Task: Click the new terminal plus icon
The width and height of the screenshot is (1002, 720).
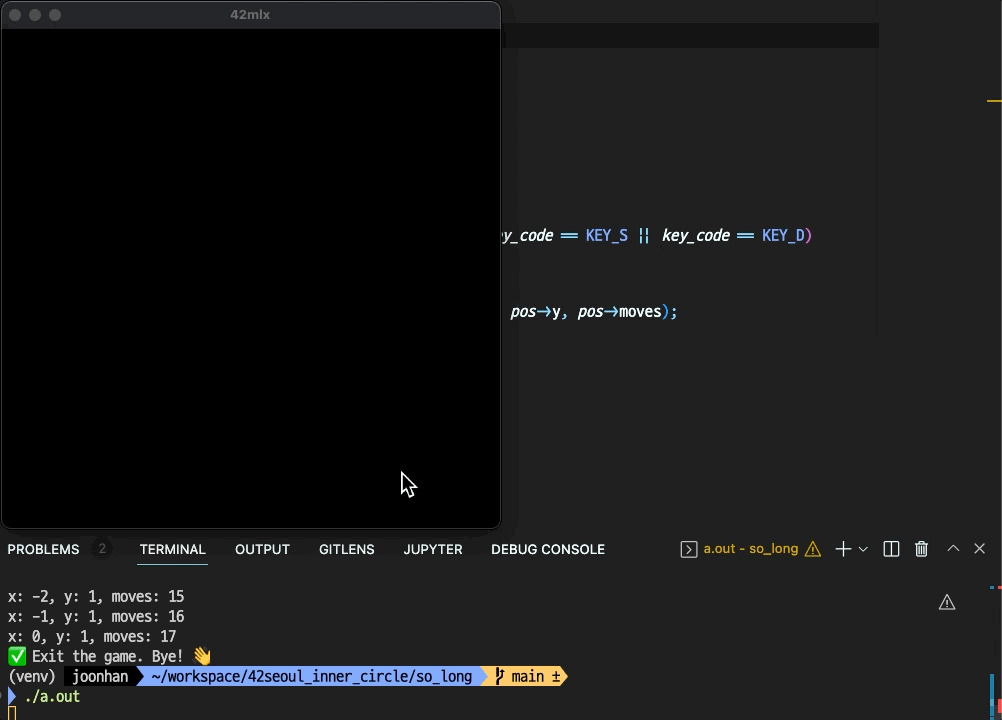Action: pyautogui.click(x=843, y=549)
